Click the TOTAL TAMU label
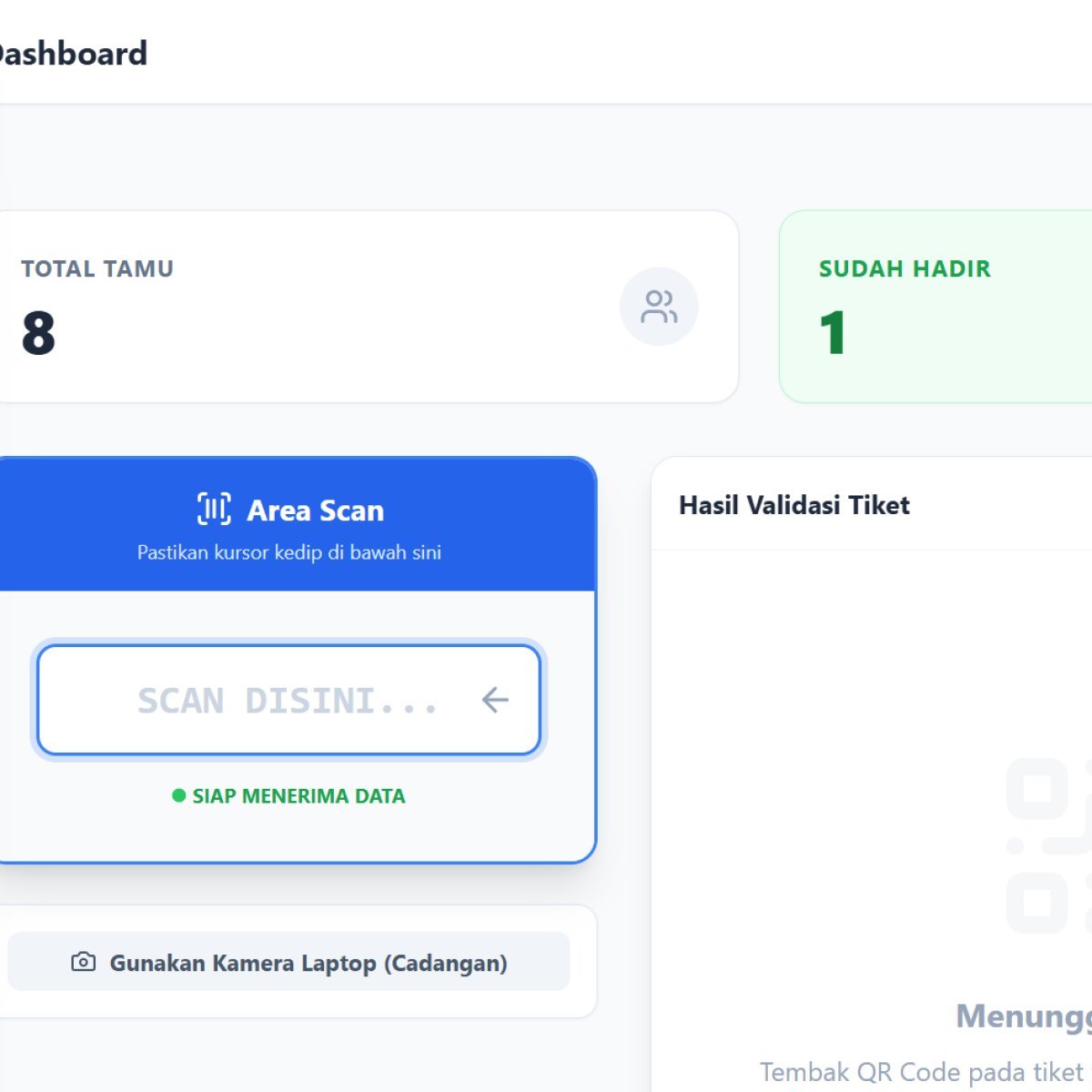Screen dimensions: 1092x1092 97,269
